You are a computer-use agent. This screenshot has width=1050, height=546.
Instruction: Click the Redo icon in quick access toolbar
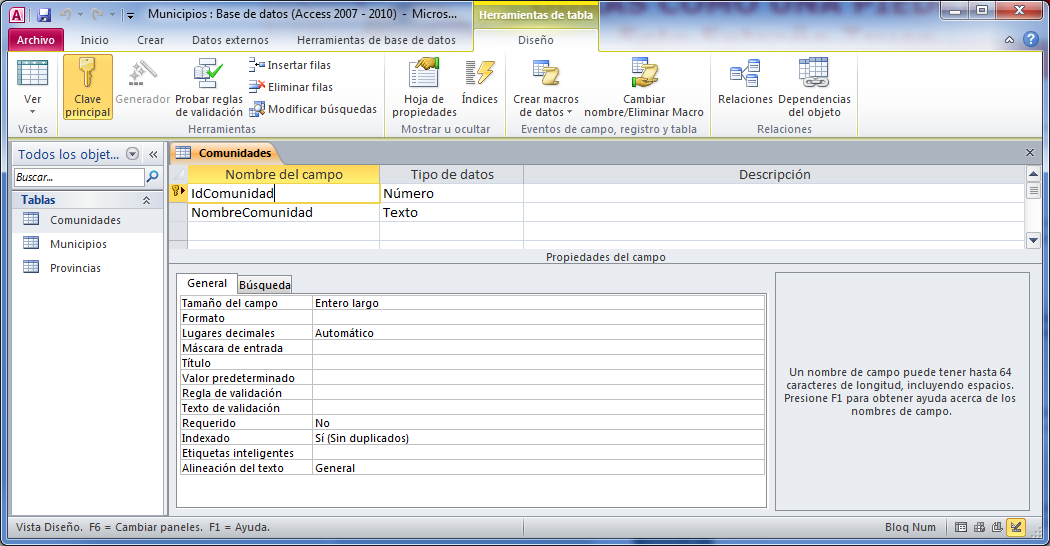tap(97, 14)
